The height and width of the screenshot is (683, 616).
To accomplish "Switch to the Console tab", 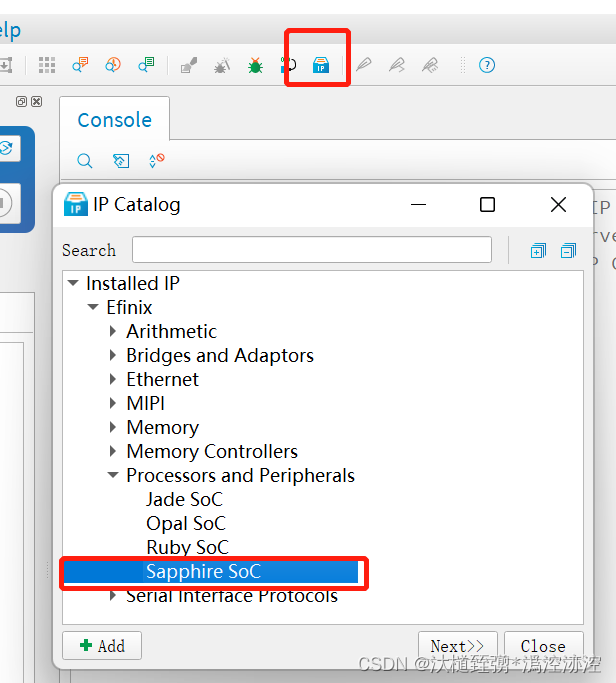I will tap(115, 120).
